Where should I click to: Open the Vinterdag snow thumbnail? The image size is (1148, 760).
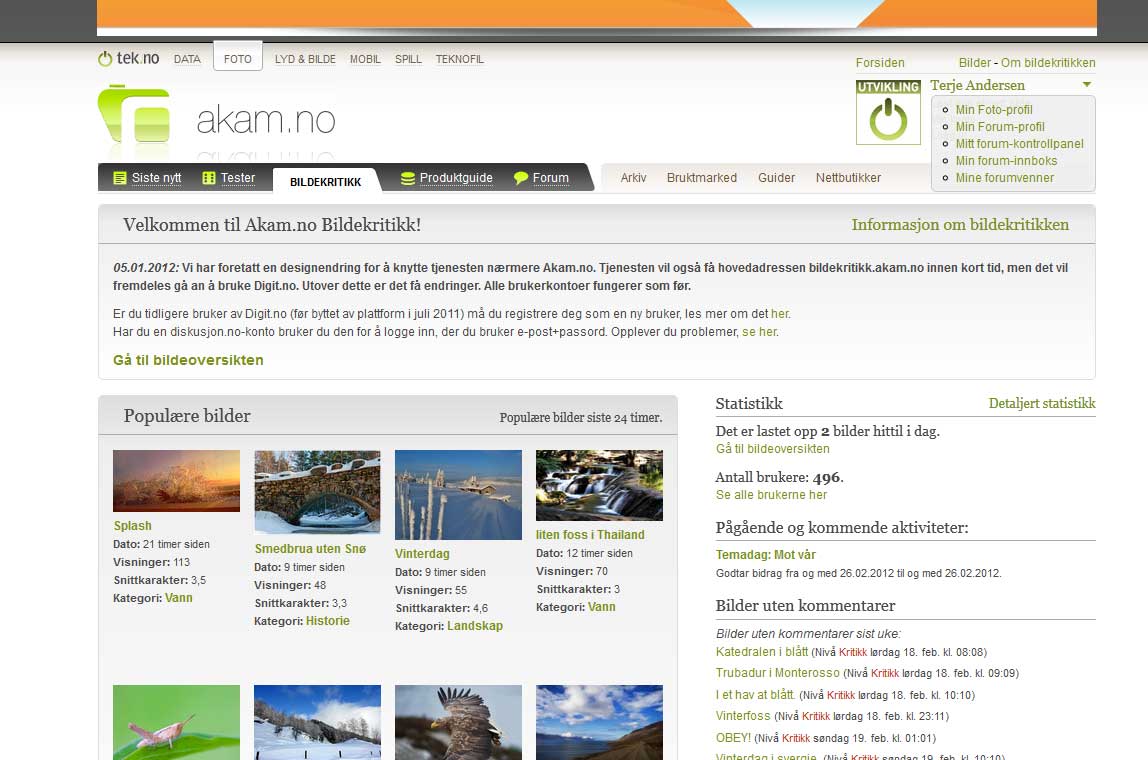tap(458, 495)
